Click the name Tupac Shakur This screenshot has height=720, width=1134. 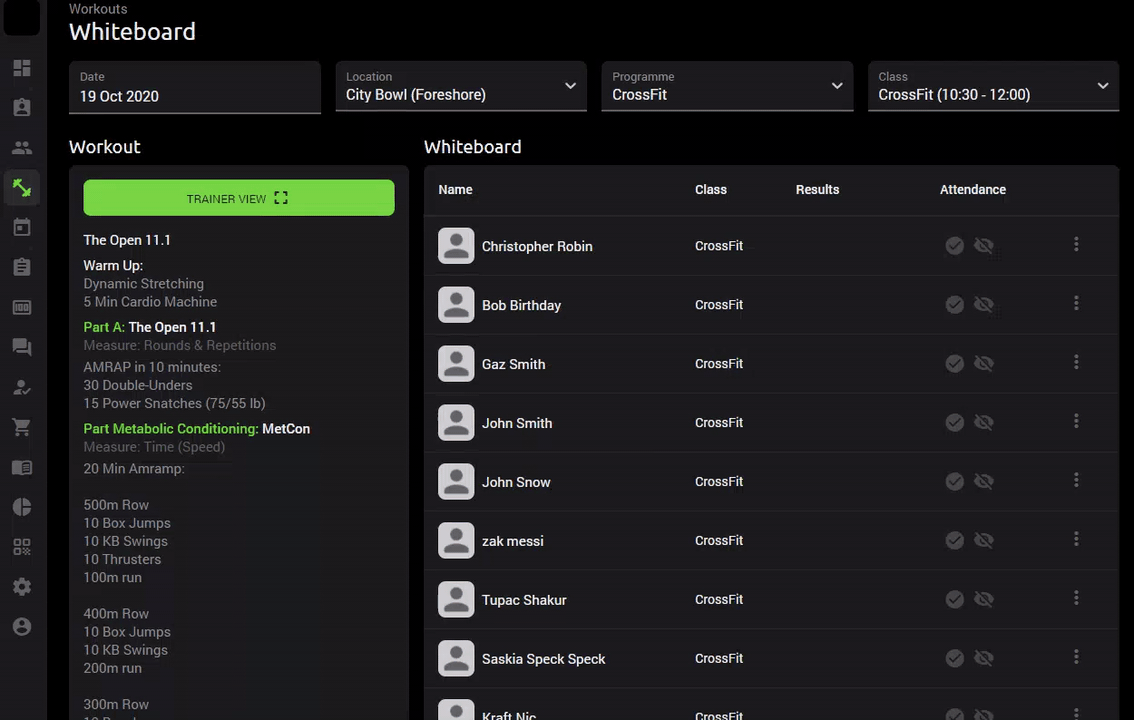click(524, 600)
